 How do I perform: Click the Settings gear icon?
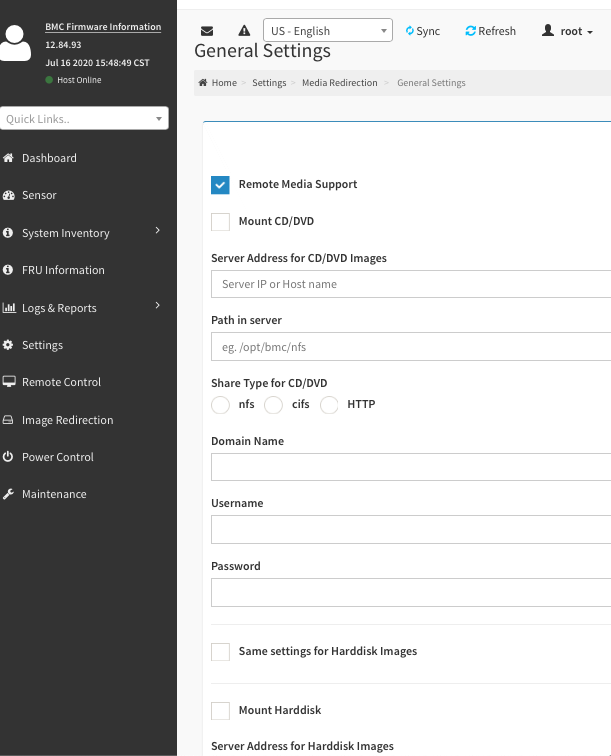point(8,345)
